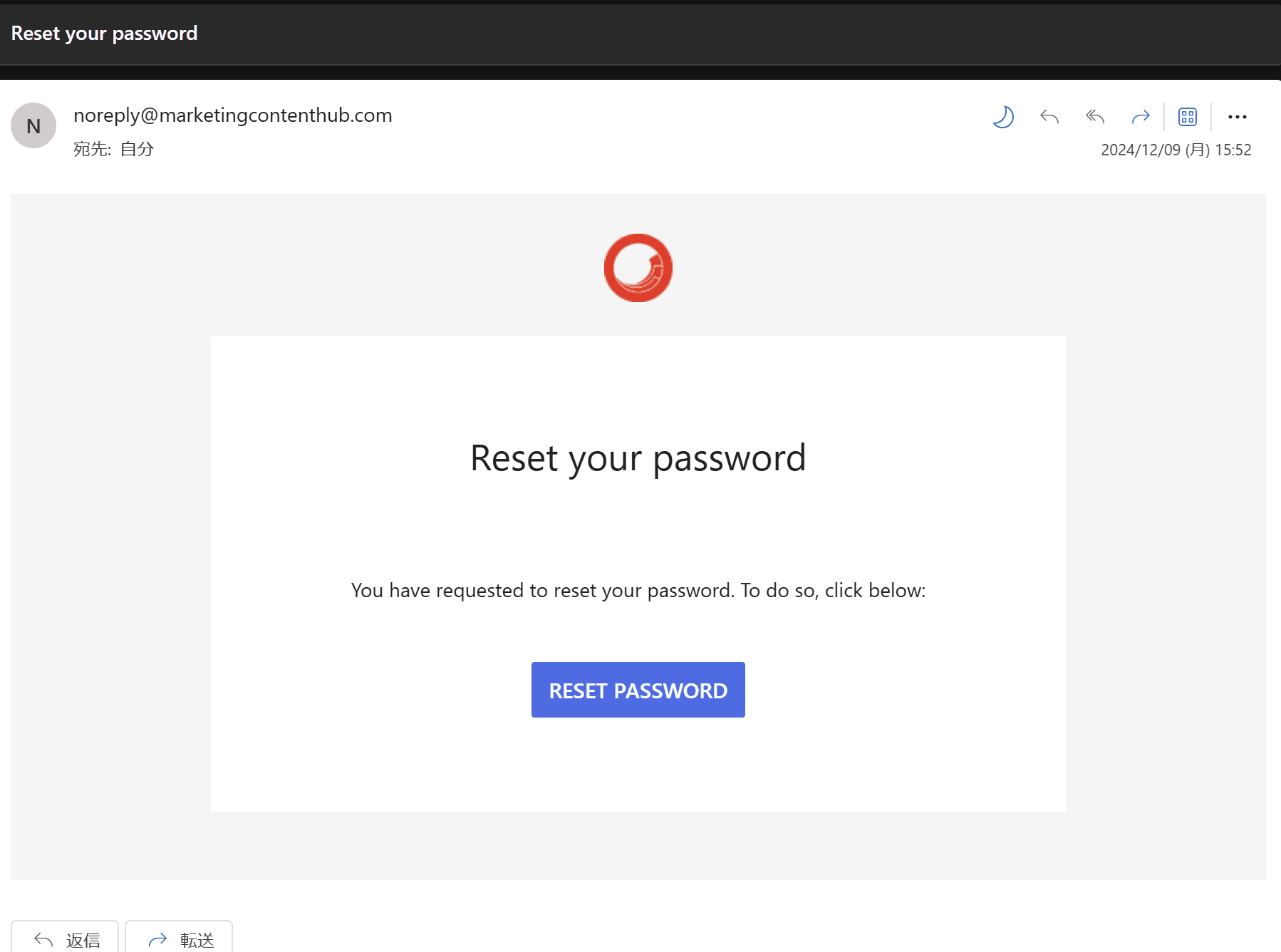Click the reply all double-arrow icon
This screenshot has width=1281, height=952.
pos(1095,117)
